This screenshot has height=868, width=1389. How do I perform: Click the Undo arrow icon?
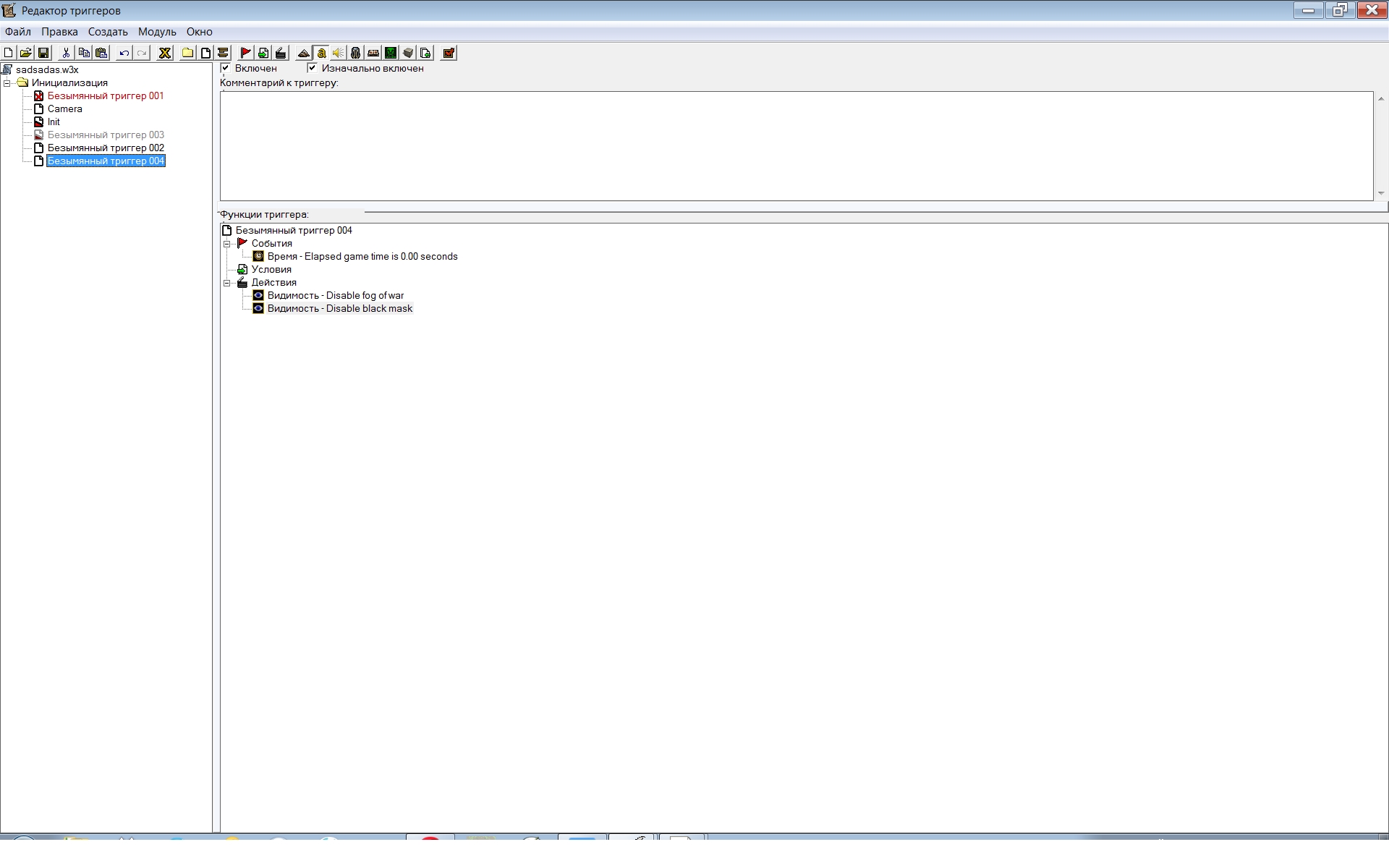pos(124,53)
